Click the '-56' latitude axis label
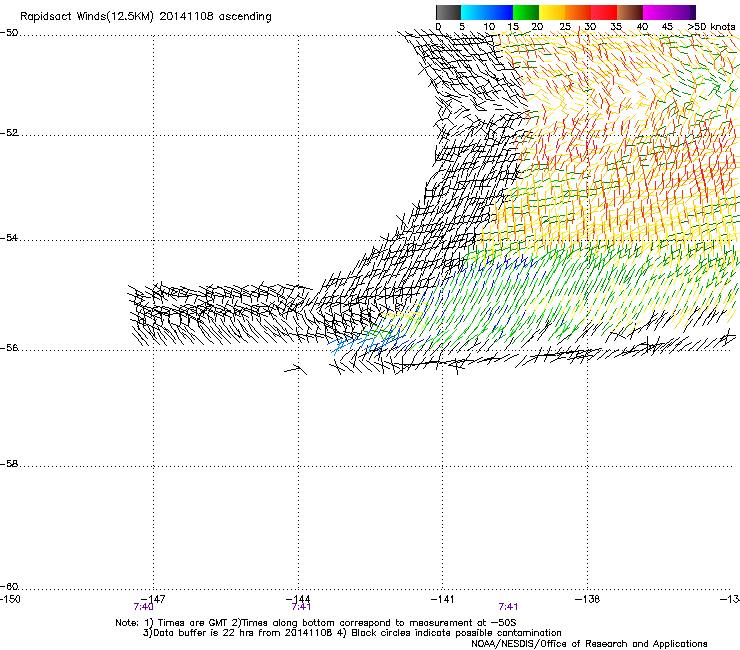 tap(9, 347)
